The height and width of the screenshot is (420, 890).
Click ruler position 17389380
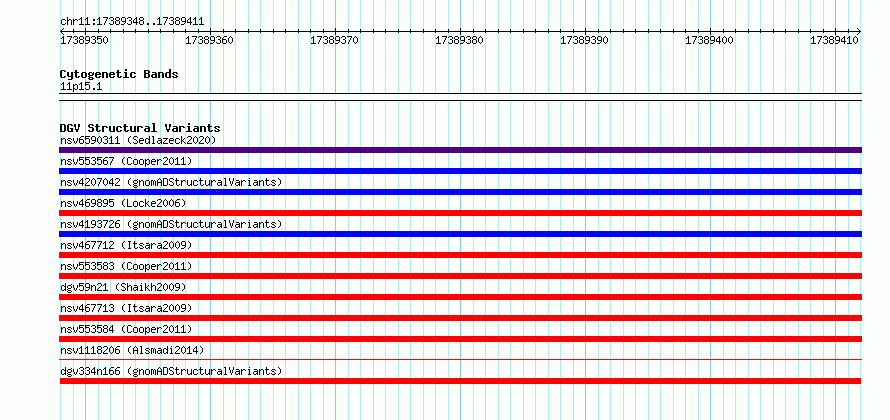tap(460, 40)
